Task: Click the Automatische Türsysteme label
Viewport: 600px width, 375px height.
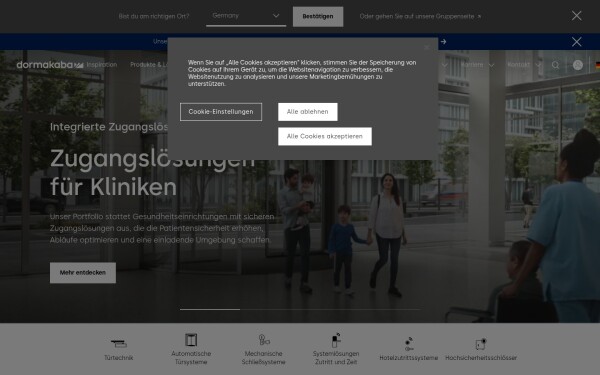Action: coord(191,358)
